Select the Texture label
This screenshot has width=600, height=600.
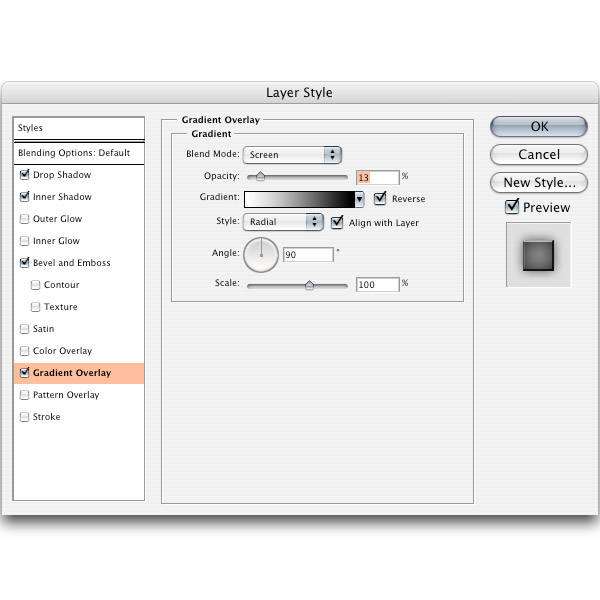[61, 307]
